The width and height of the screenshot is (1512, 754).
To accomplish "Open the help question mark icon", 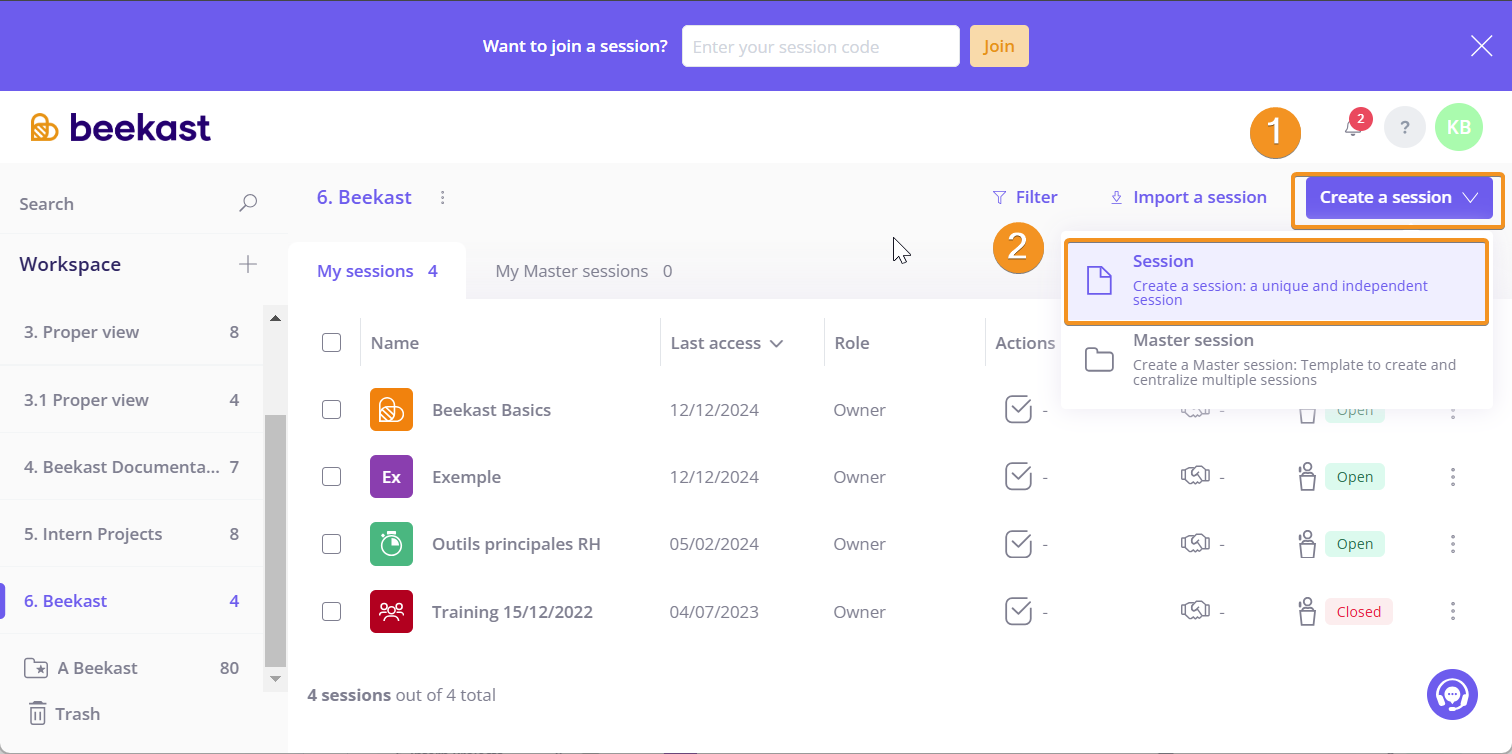I will 1405,128.
